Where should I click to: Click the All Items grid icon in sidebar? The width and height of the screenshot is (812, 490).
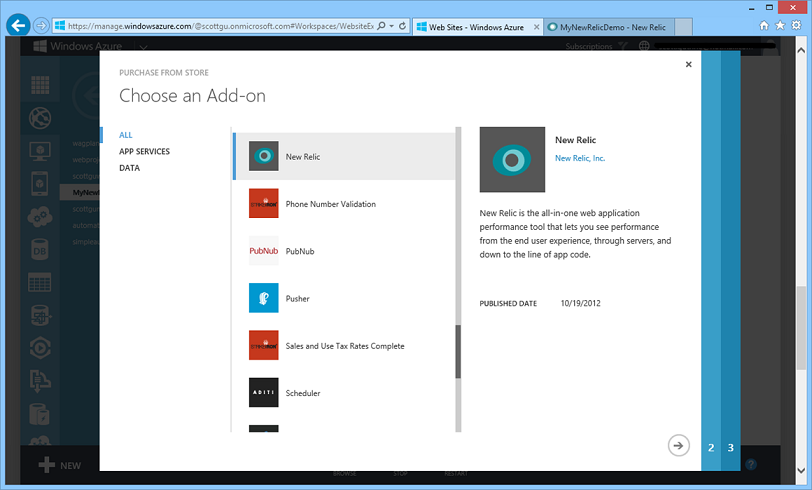pyautogui.click(x=40, y=85)
